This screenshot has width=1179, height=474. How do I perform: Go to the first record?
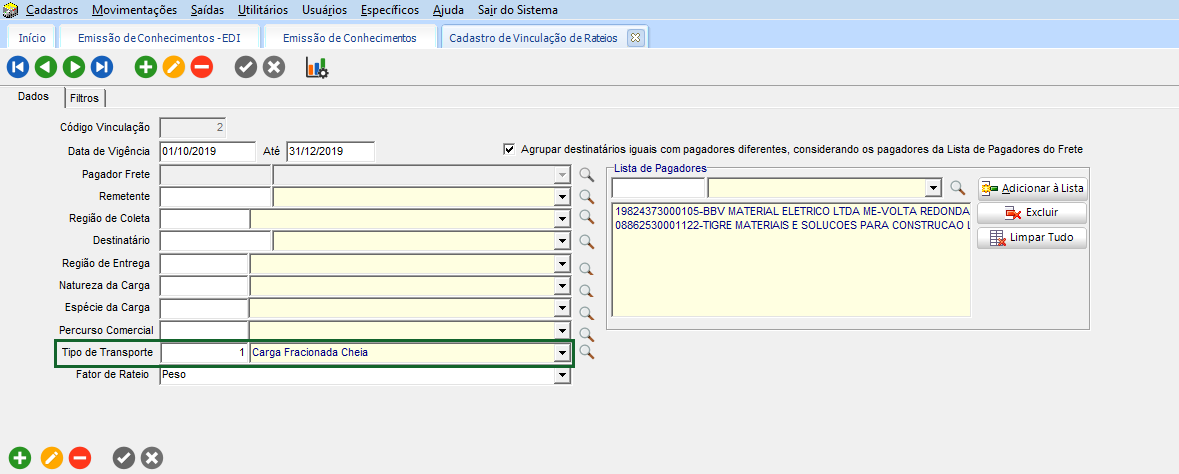click(x=18, y=68)
